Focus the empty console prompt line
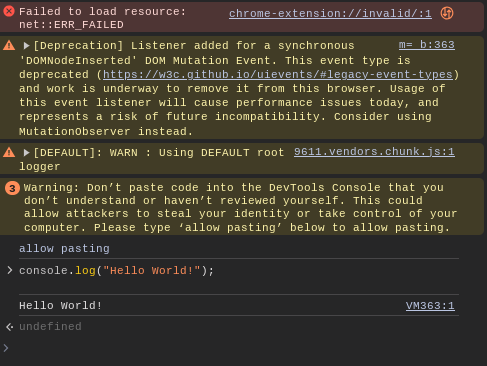This screenshot has width=487, height=366. [x=243, y=348]
